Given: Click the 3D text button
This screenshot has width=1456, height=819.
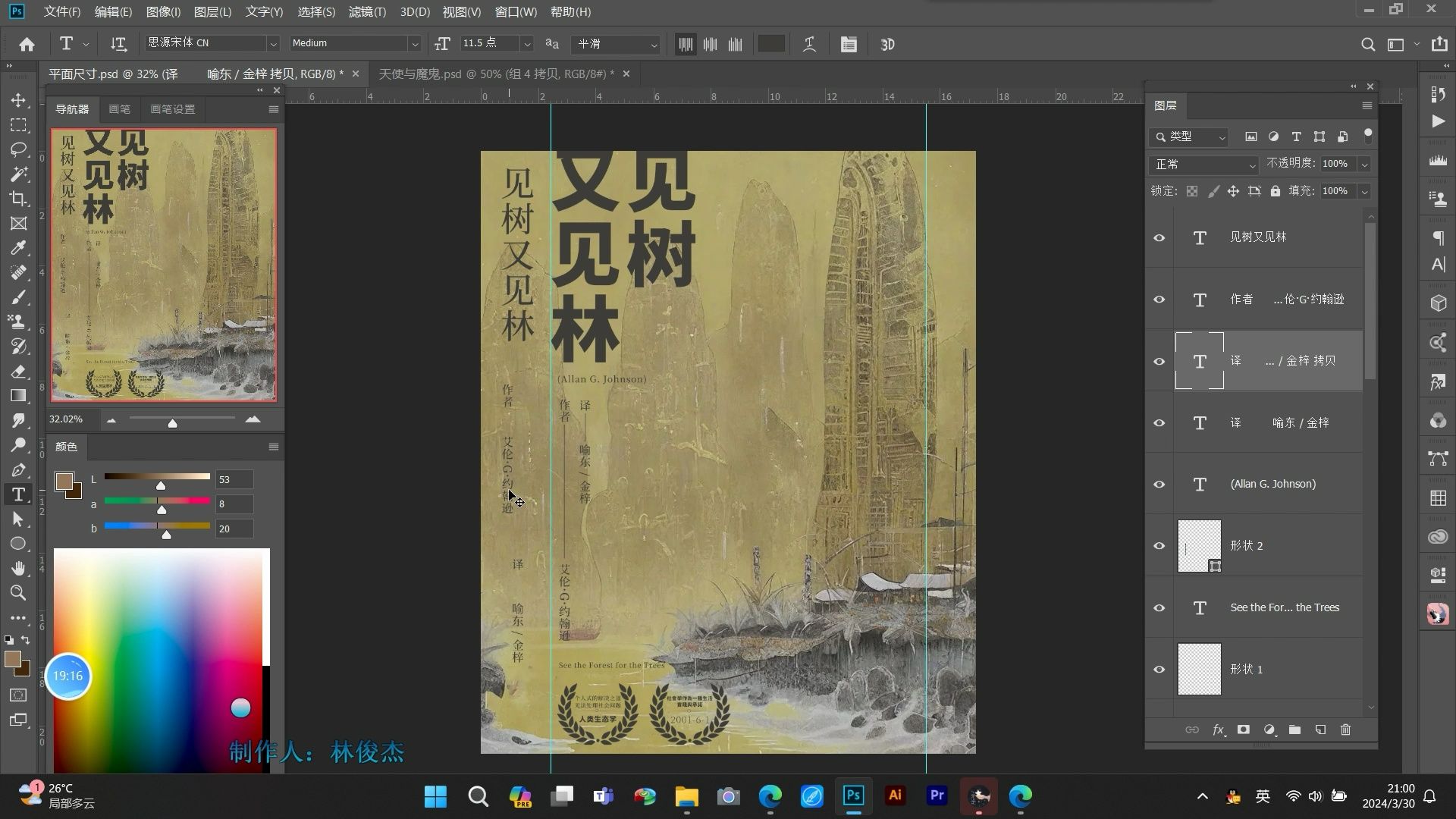Looking at the screenshot, I should [888, 44].
